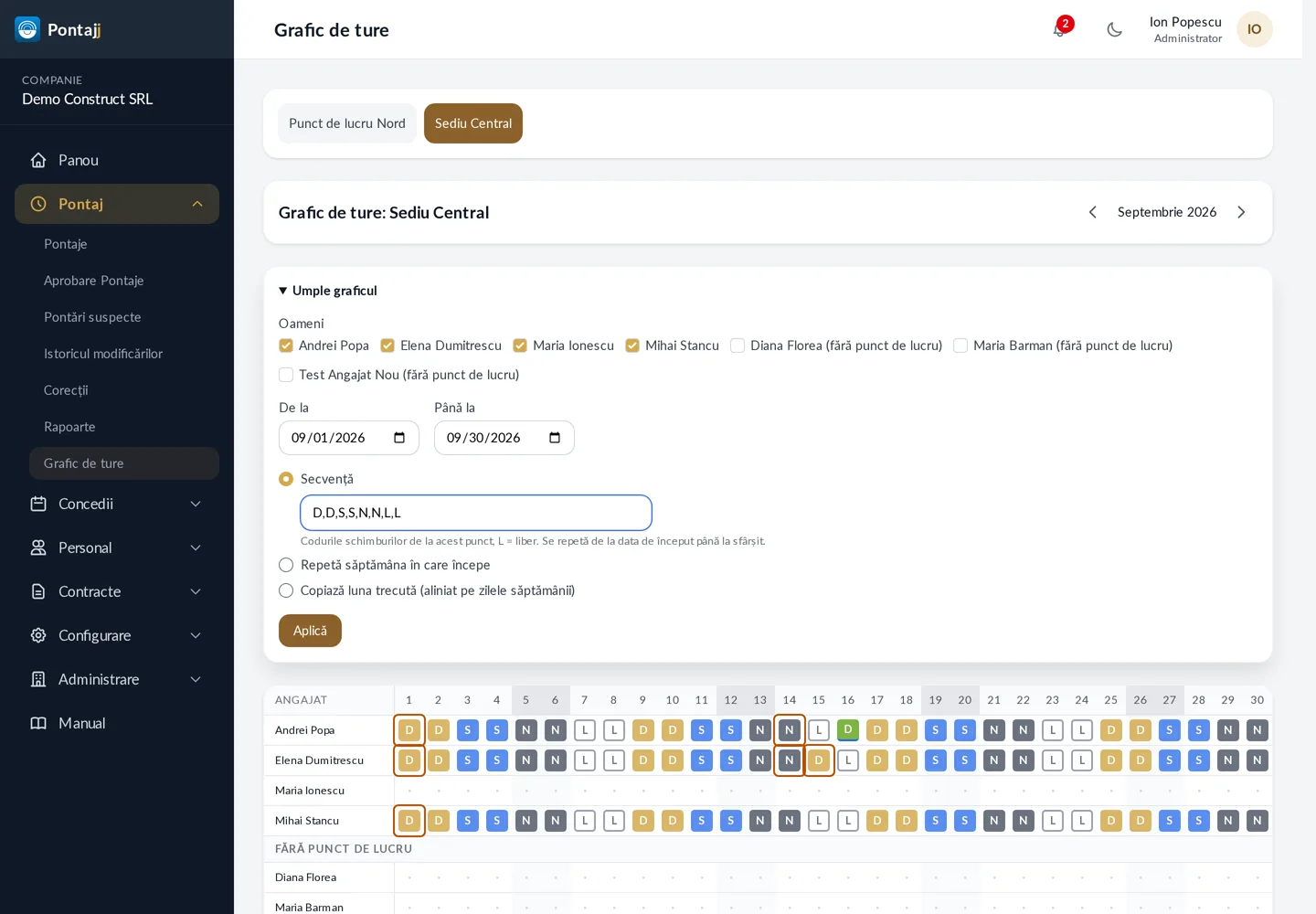
Task: Uncheck Andrei Popa checkbox
Action: [x=286, y=345]
